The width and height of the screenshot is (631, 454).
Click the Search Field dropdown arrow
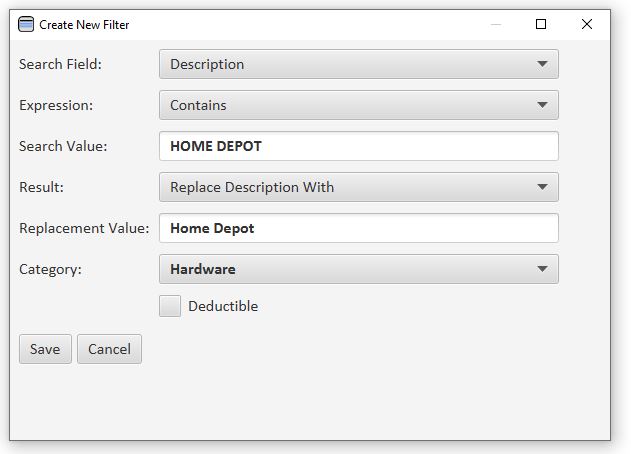pyautogui.click(x=542, y=64)
